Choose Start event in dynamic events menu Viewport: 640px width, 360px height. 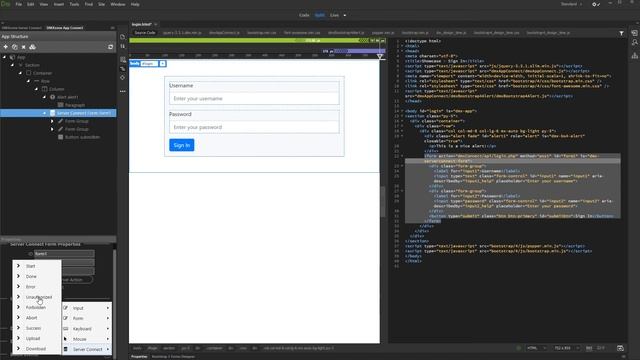click(37, 266)
